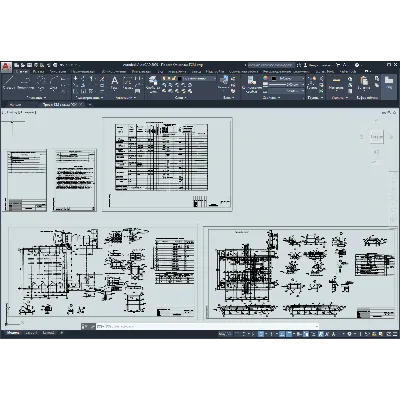Click the Paste clipboard icon
The image size is (400, 400).
click(x=364, y=83)
